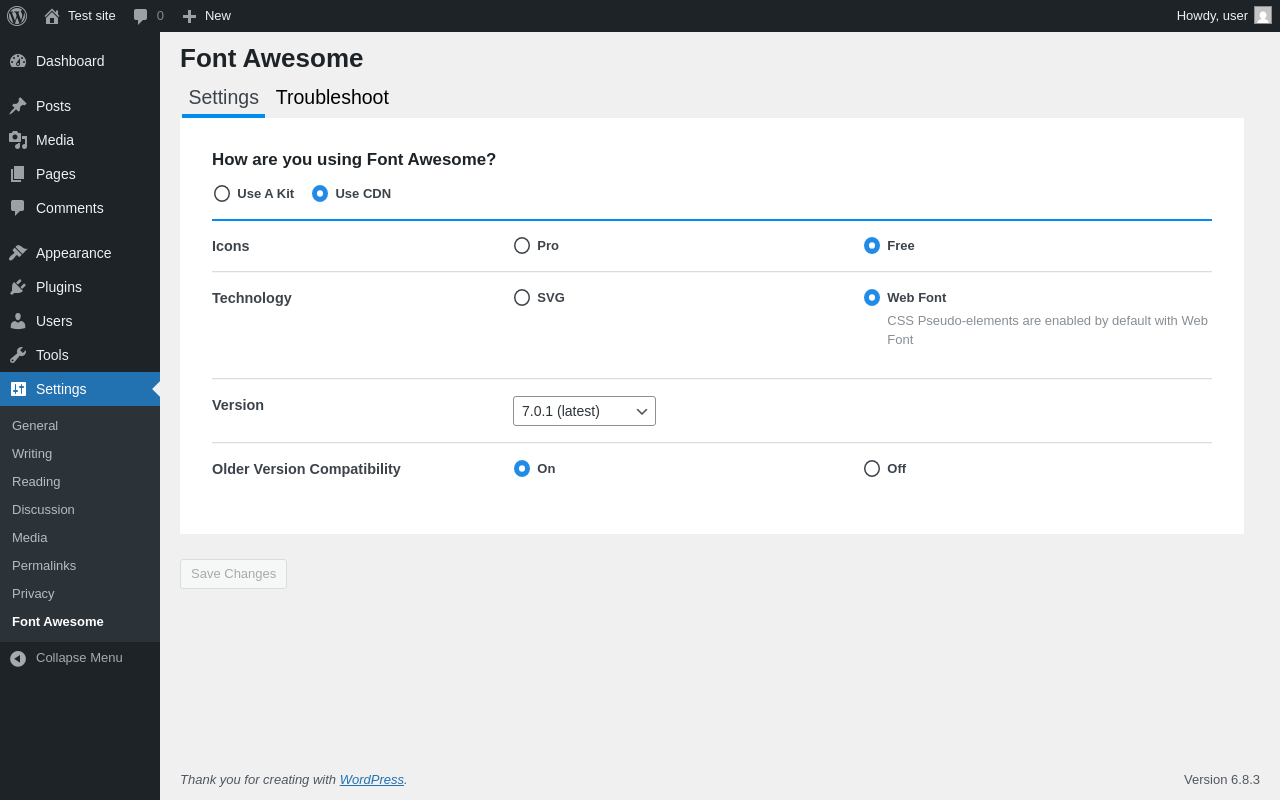This screenshot has height=800, width=1280.
Task: Open the Appearance menu item
Action: [73, 253]
